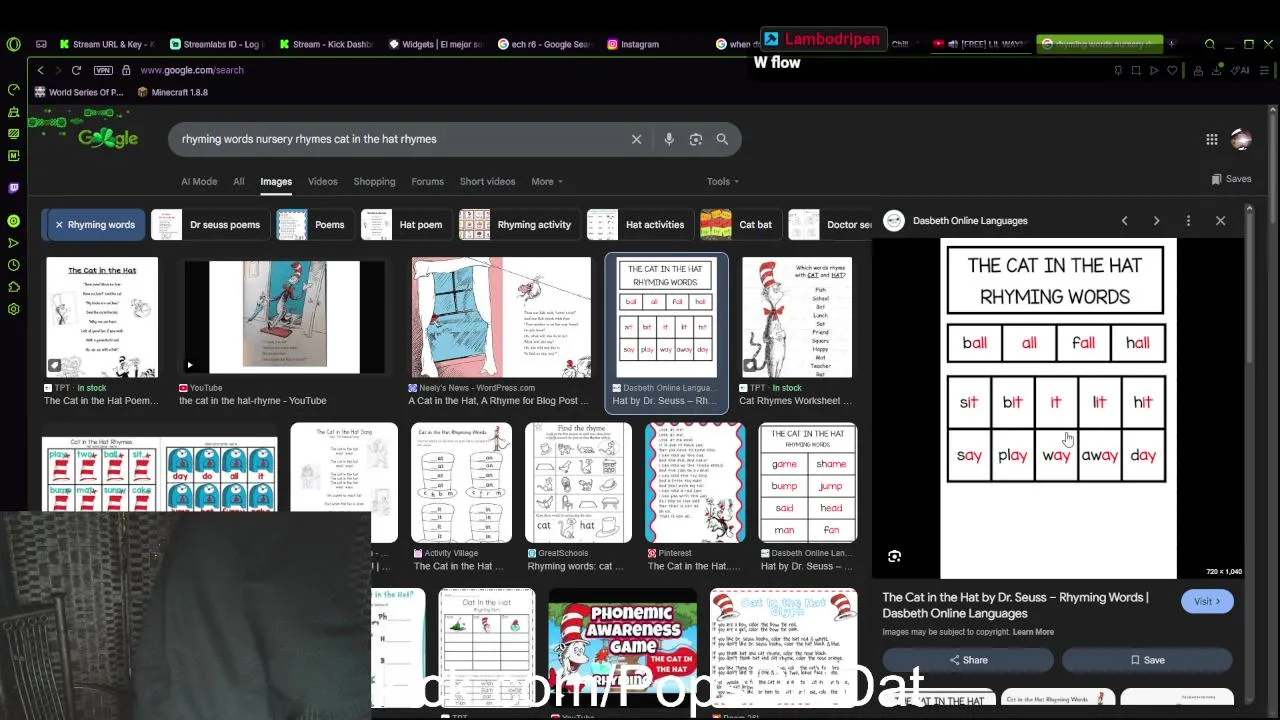This screenshot has height=720, width=1280.
Task: Open Extensions cube icon in sidebar
Action: click(x=13, y=287)
